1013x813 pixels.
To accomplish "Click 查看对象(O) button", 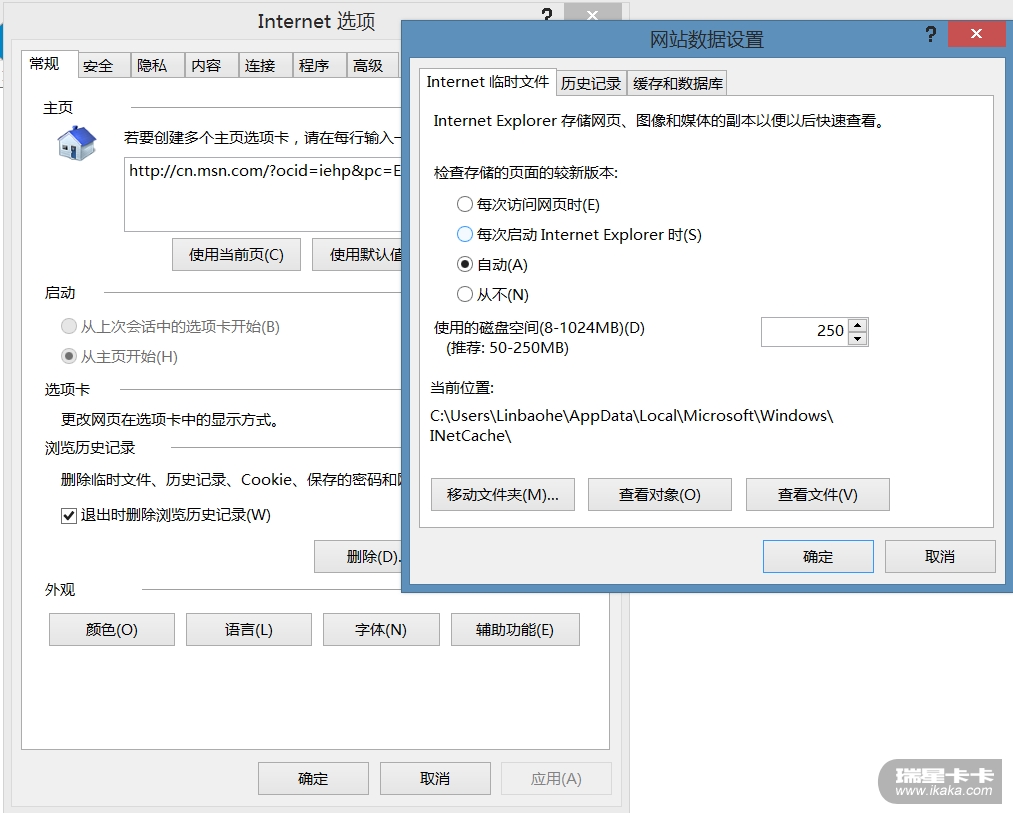I will [x=660, y=494].
